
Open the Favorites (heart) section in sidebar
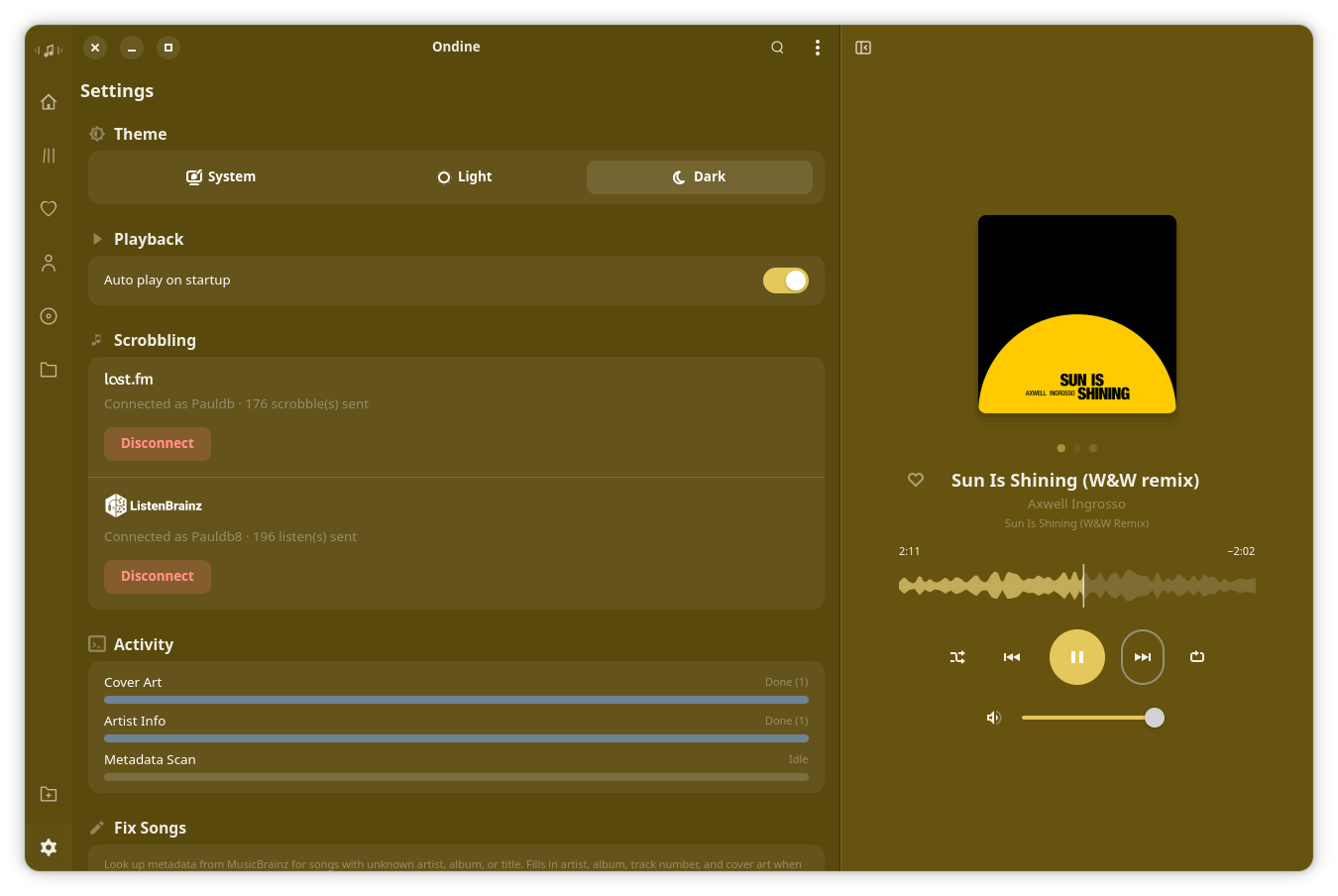(49, 208)
